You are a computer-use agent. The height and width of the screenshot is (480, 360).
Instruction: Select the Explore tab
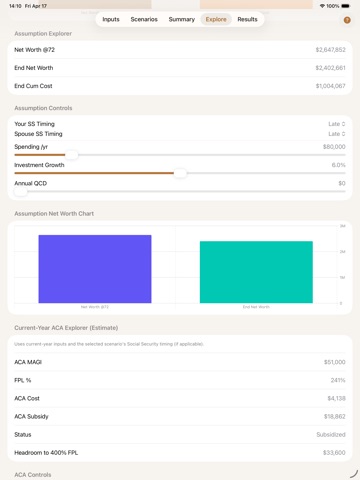(x=216, y=19)
